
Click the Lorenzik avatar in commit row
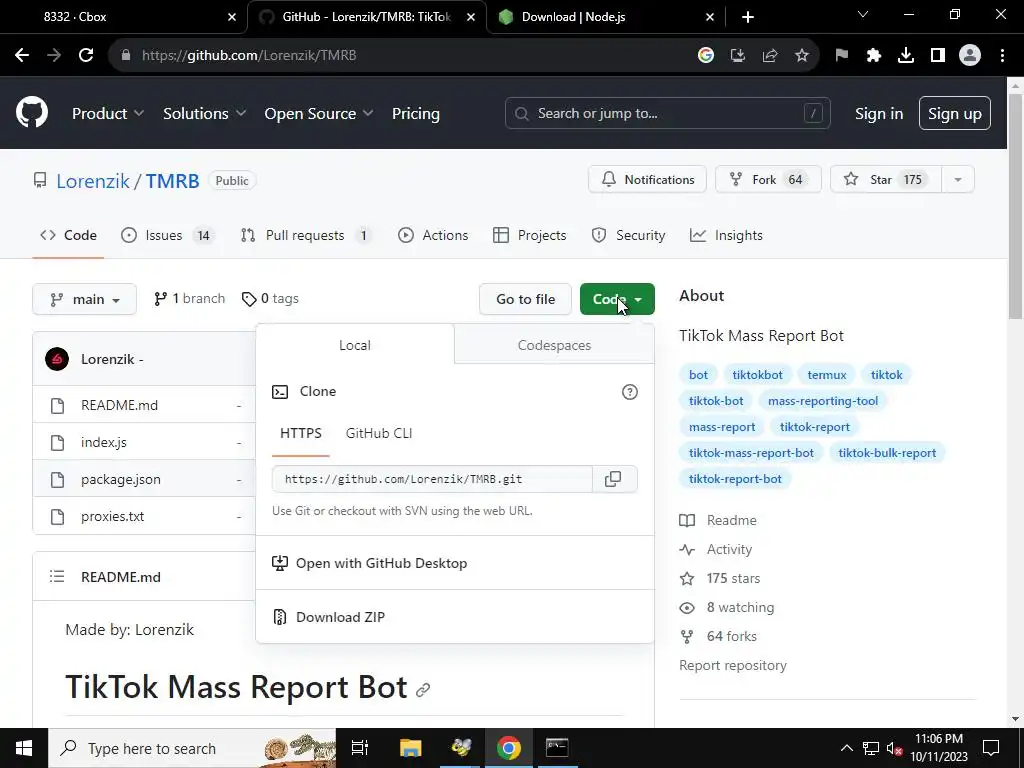coord(57,359)
